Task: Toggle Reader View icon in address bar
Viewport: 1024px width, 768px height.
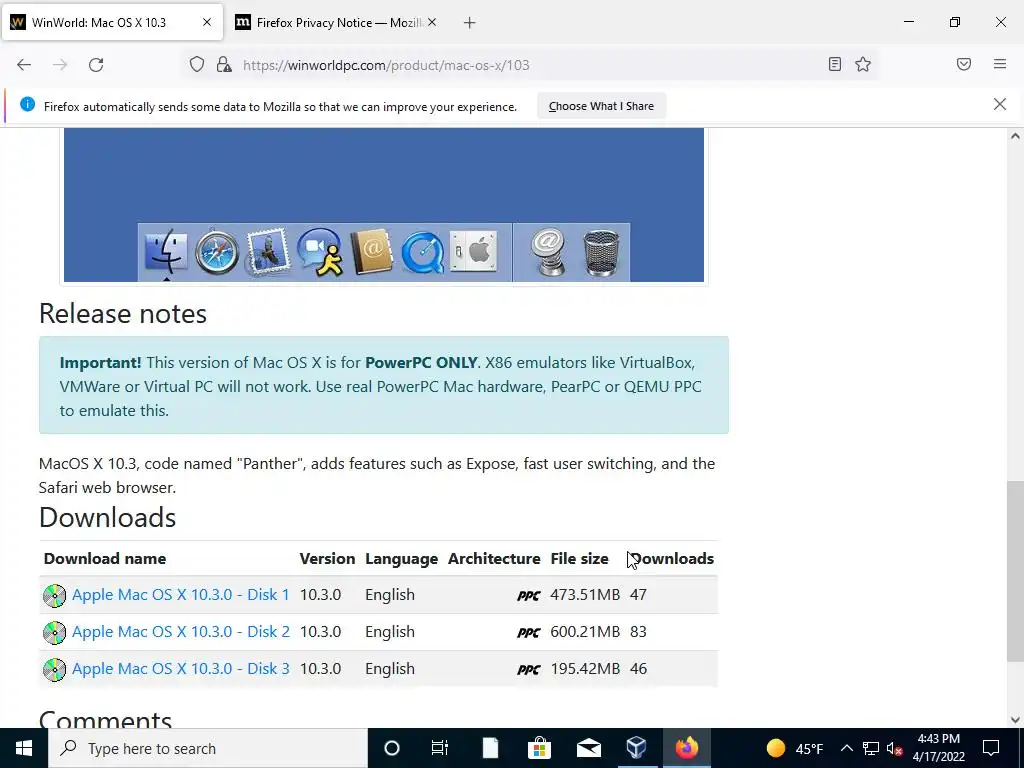Action: (835, 65)
